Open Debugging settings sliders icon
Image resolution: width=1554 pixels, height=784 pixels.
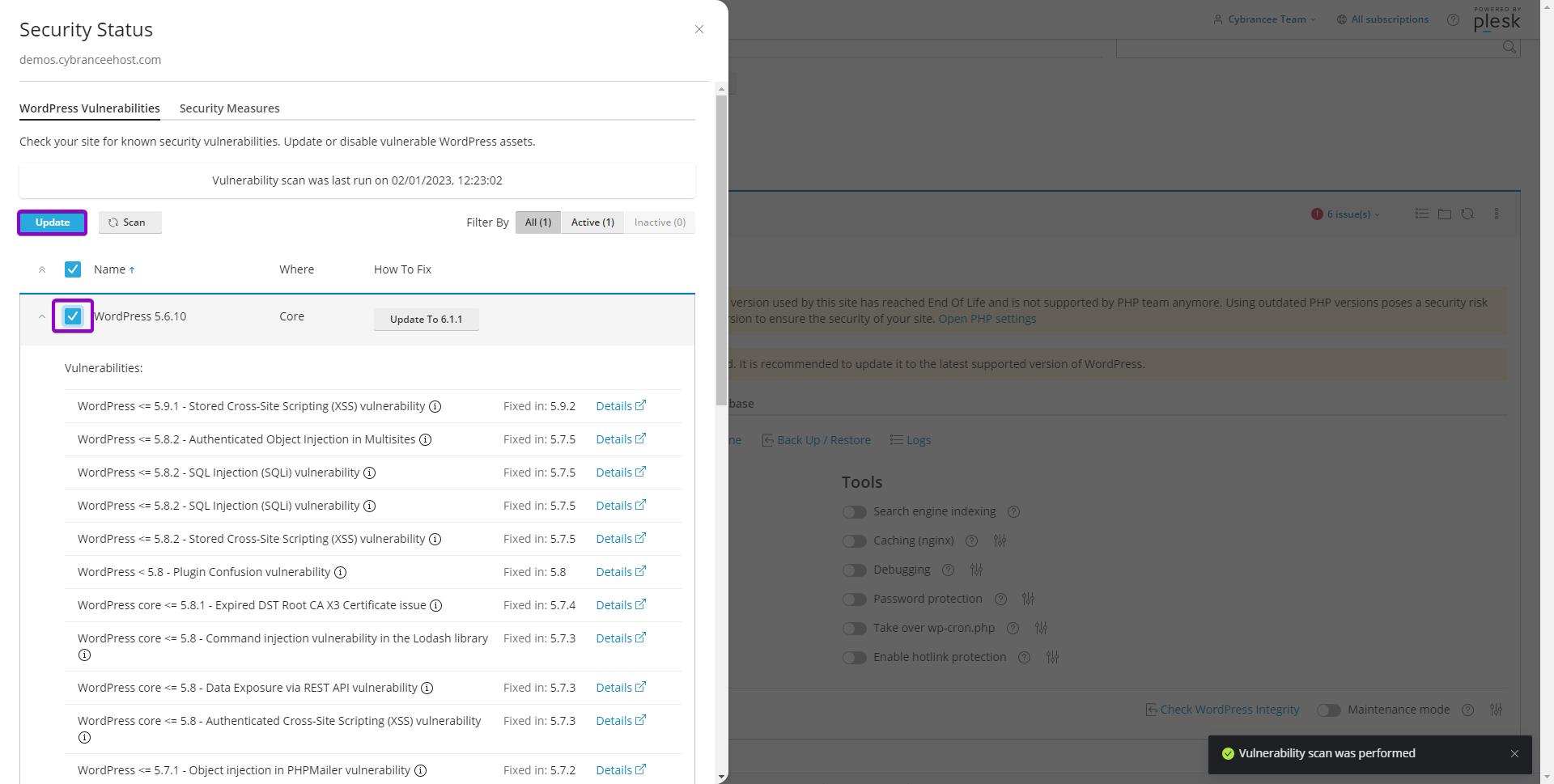point(976,570)
